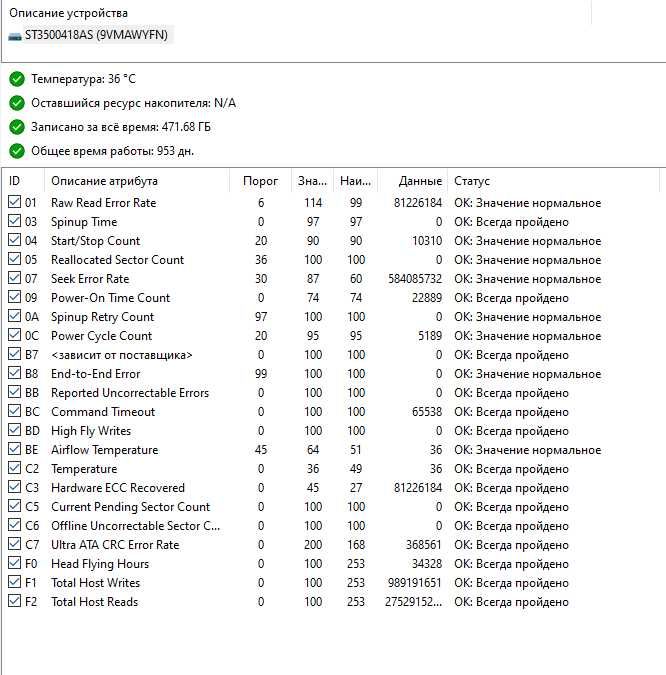Click the data value 34328 for Head Flying Hours
Viewport: 666px width, 675px height.
427,564
